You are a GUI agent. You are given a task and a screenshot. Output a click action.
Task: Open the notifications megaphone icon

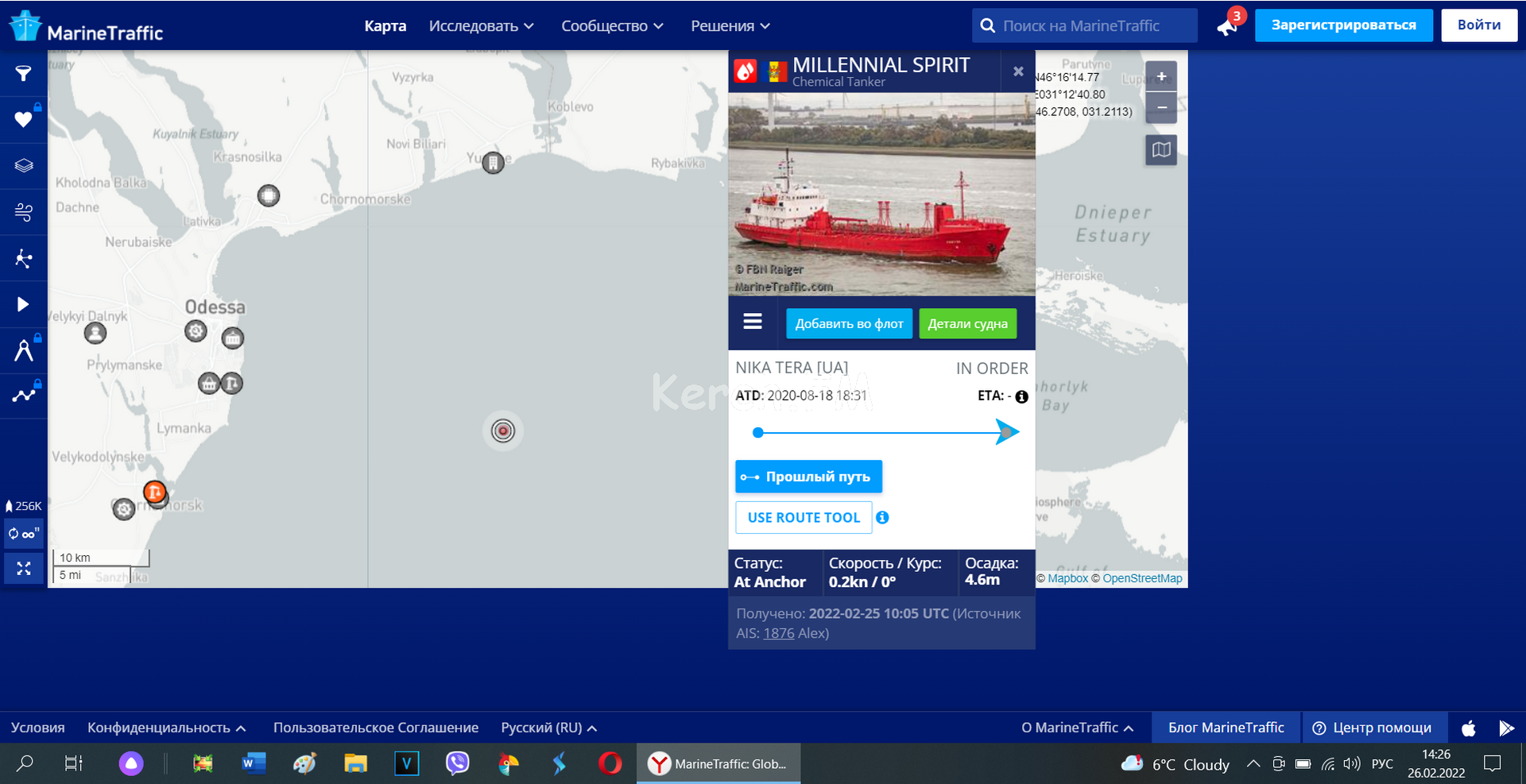pos(1226,27)
